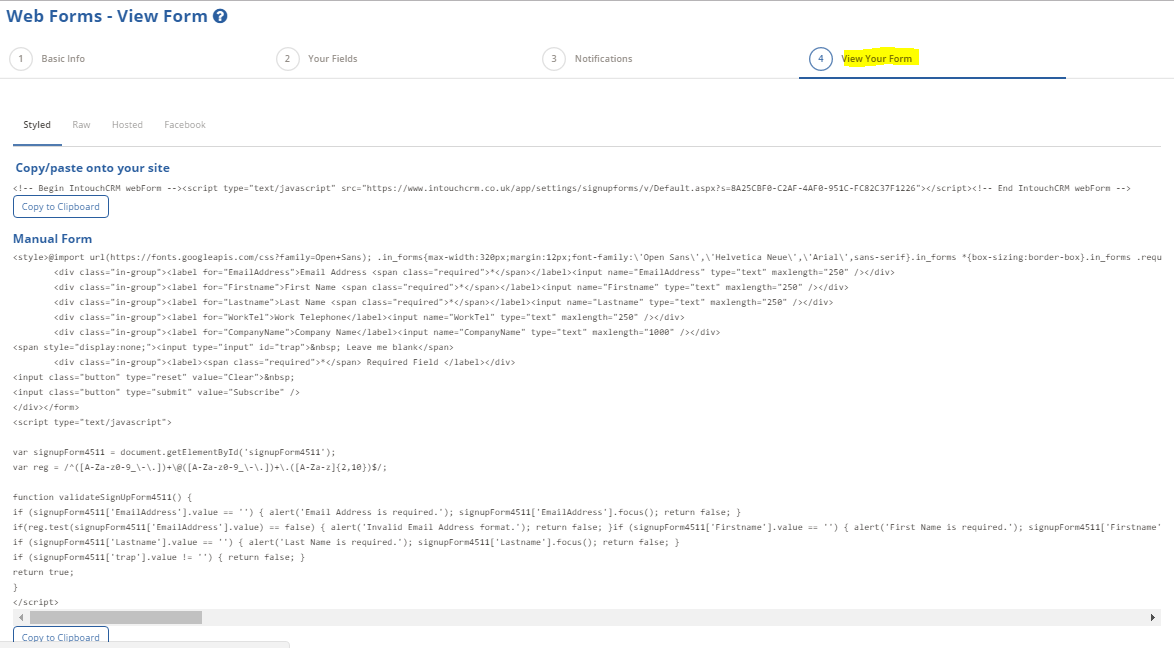The image size is (1174, 648).
Task: Open the View Your Form step
Action: pyautogui.click(x=877, y=58)
